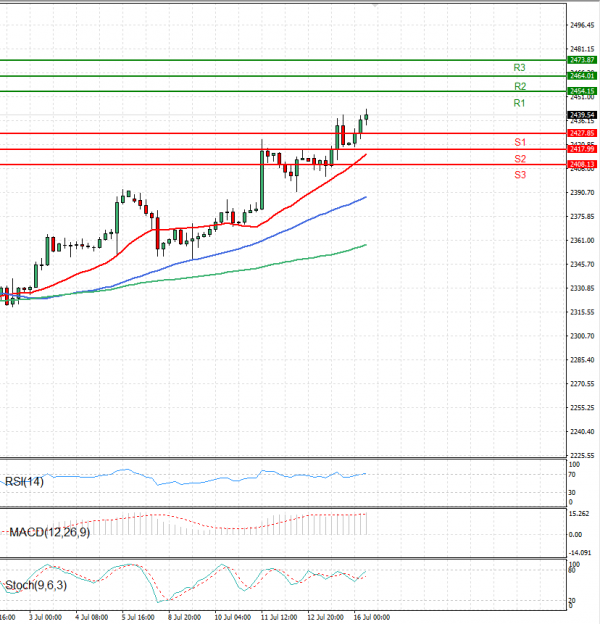600x624 pixels.
Task: Click the tall green 11 Jul candlestick
Action: click(262, 179)
